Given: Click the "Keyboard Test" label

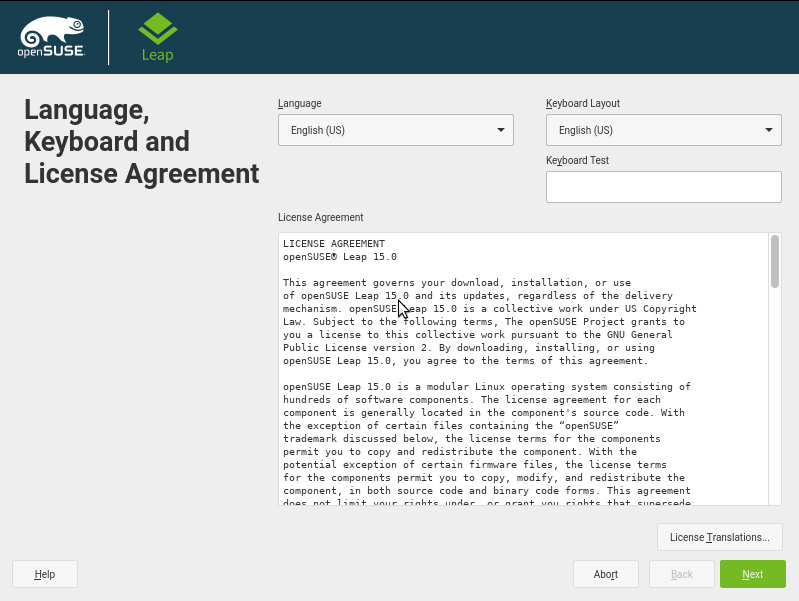Looking at the screenshot, I should click(577, 160).
